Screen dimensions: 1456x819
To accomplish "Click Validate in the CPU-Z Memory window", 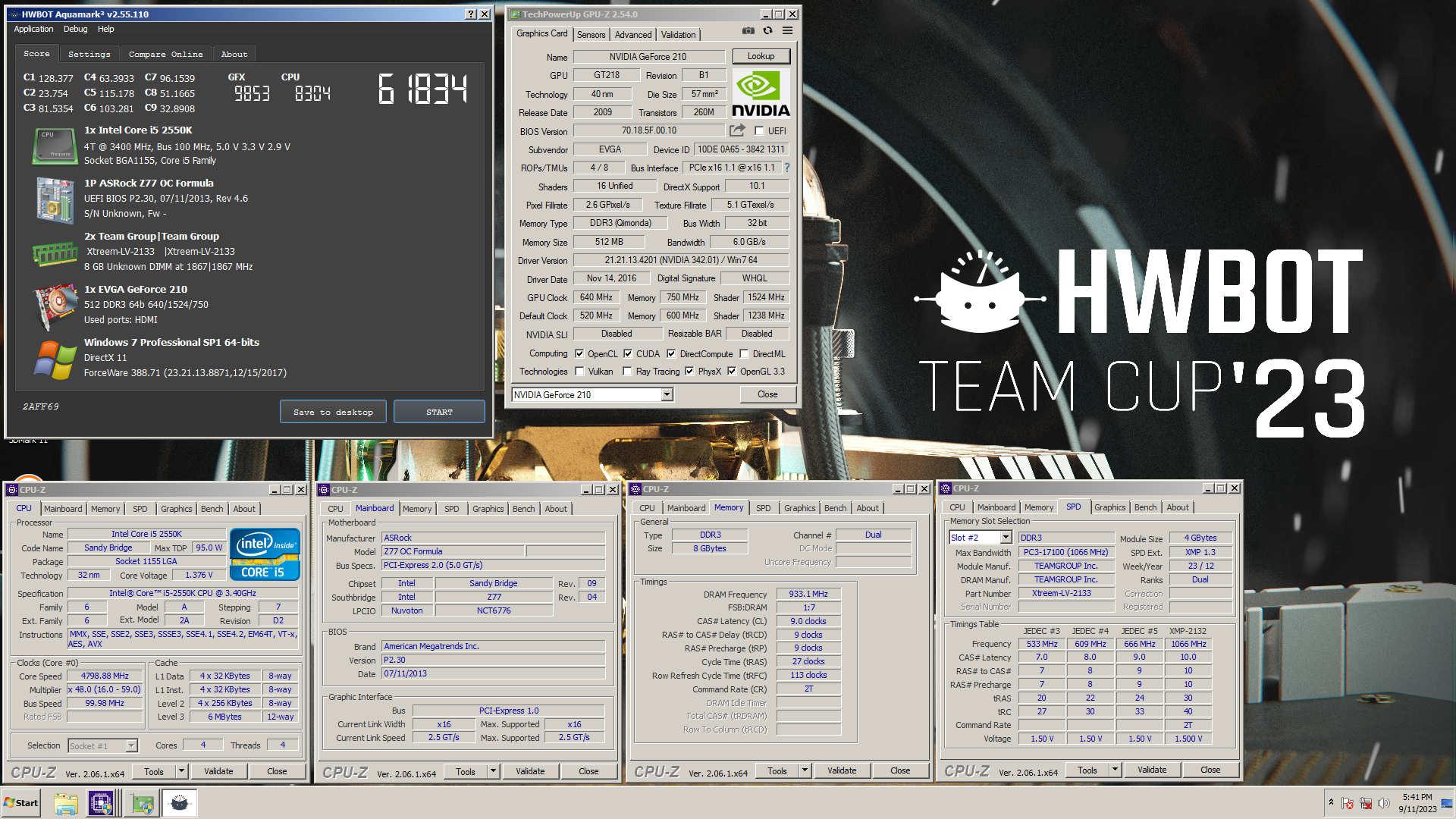I will click(x=842, y=770).
